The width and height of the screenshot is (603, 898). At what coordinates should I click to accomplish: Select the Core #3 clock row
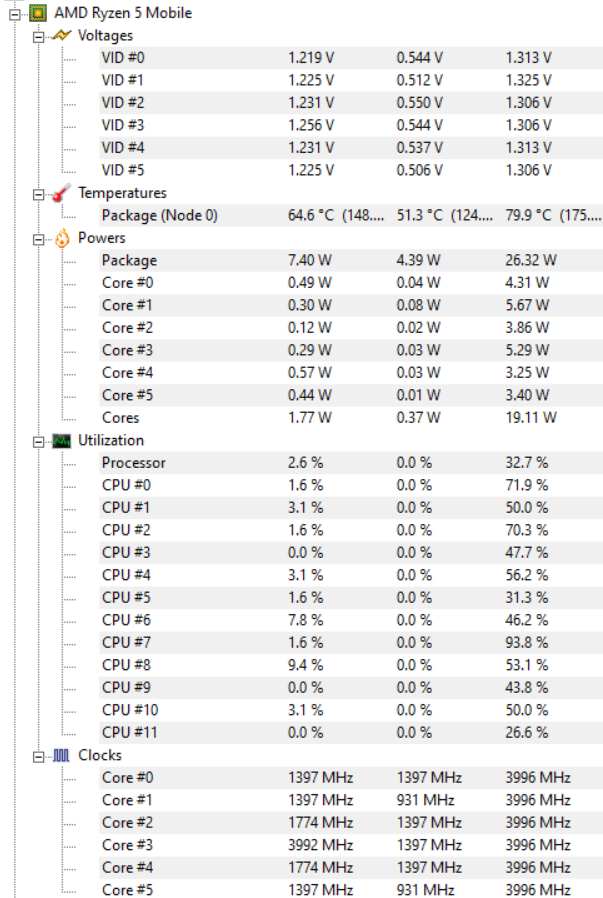click(125, 845)
